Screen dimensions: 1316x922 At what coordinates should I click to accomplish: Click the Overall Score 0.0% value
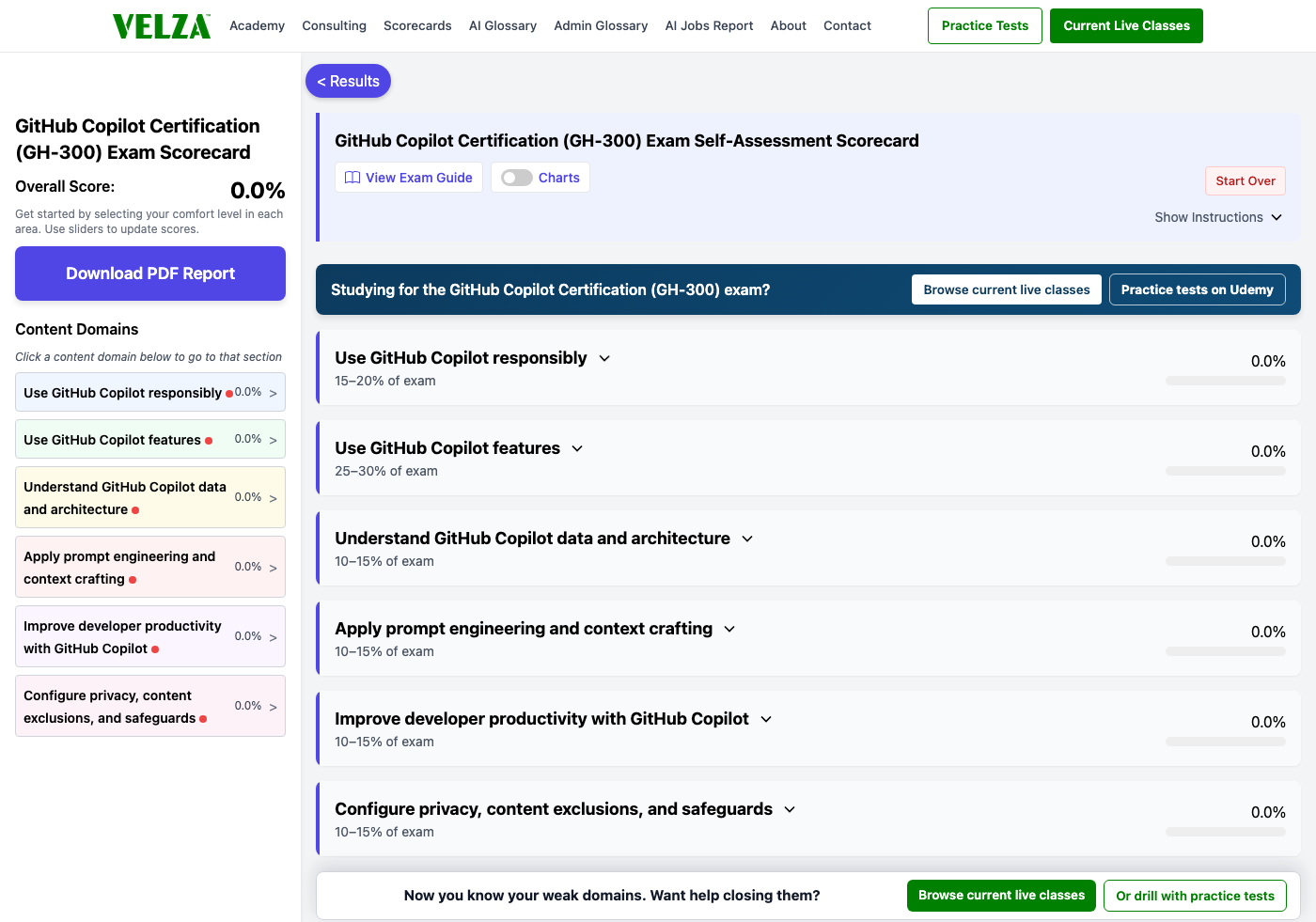click(258, 191)
